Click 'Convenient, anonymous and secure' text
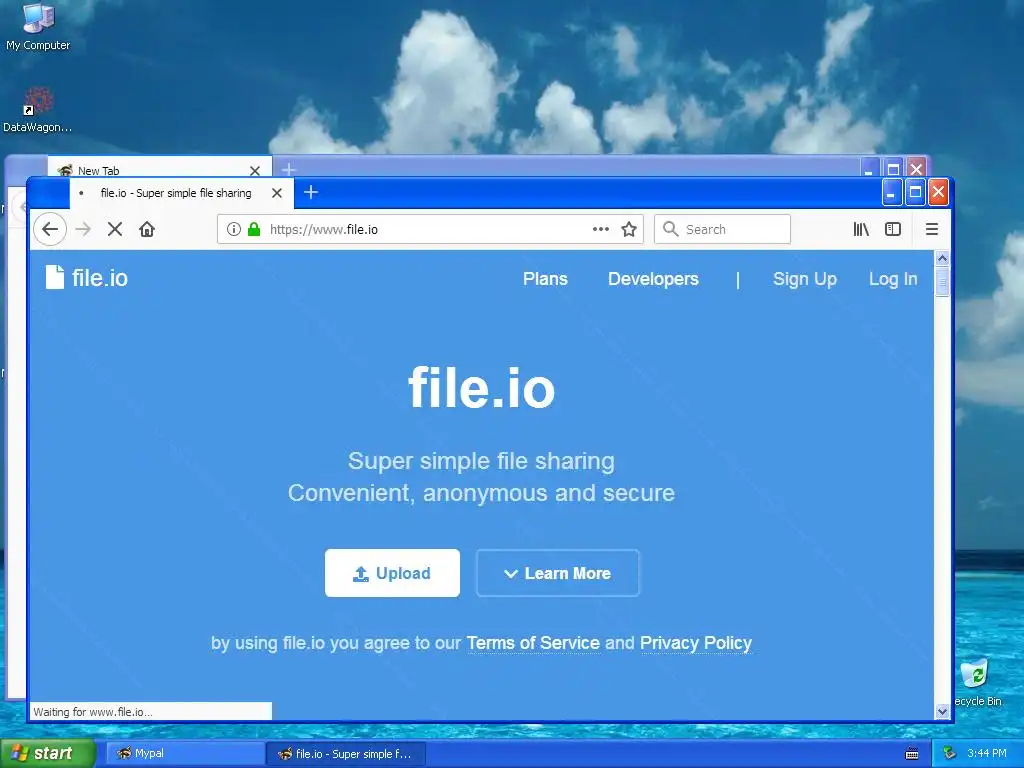The height and width of the screenshot is (768, 1024). (481, 493)
